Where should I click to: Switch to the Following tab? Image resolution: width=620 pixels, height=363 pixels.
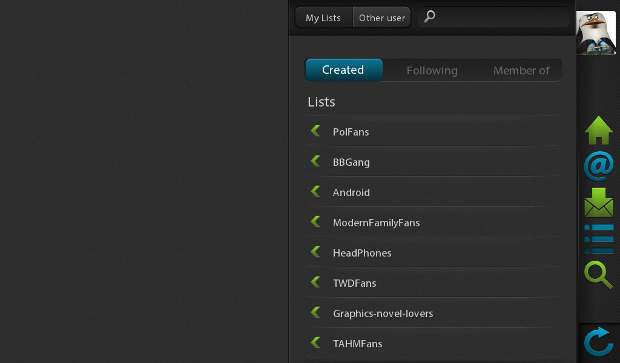coord(432,70)
